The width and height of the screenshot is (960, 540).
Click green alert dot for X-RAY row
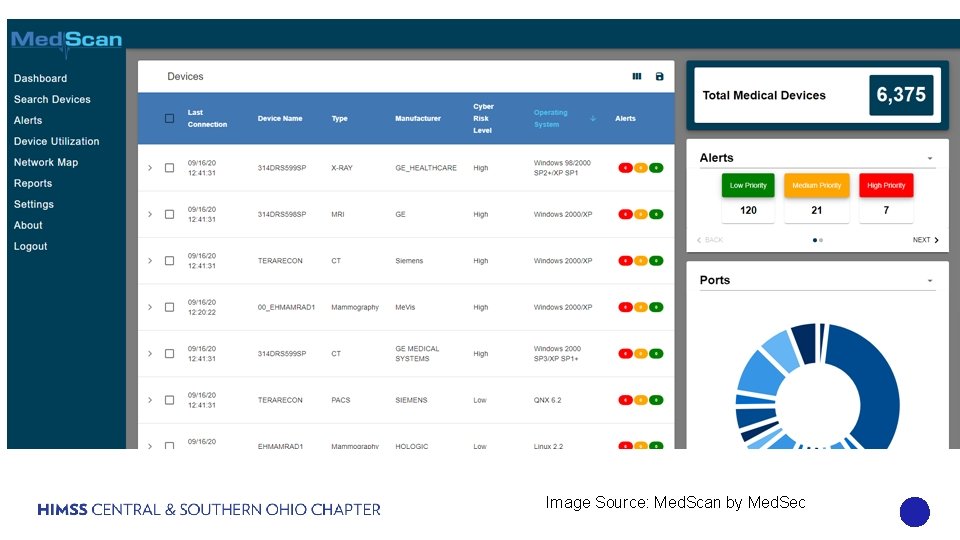(656, 168)
